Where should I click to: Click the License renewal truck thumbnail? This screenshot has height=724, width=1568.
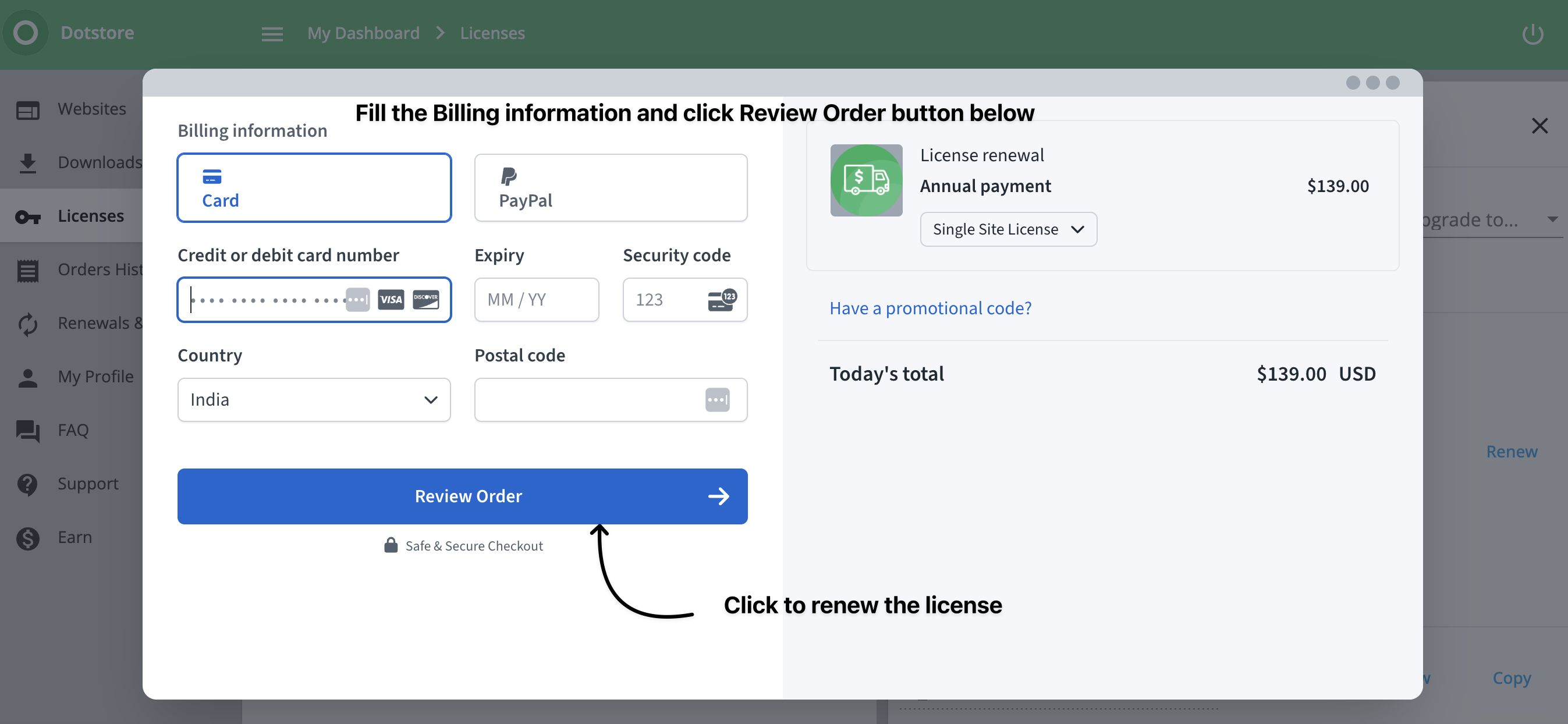tap(866, 180)
